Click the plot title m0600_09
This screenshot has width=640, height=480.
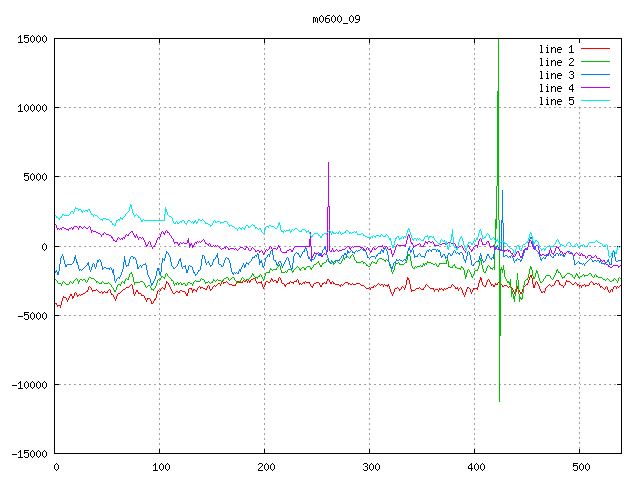(x=336, y=19)
